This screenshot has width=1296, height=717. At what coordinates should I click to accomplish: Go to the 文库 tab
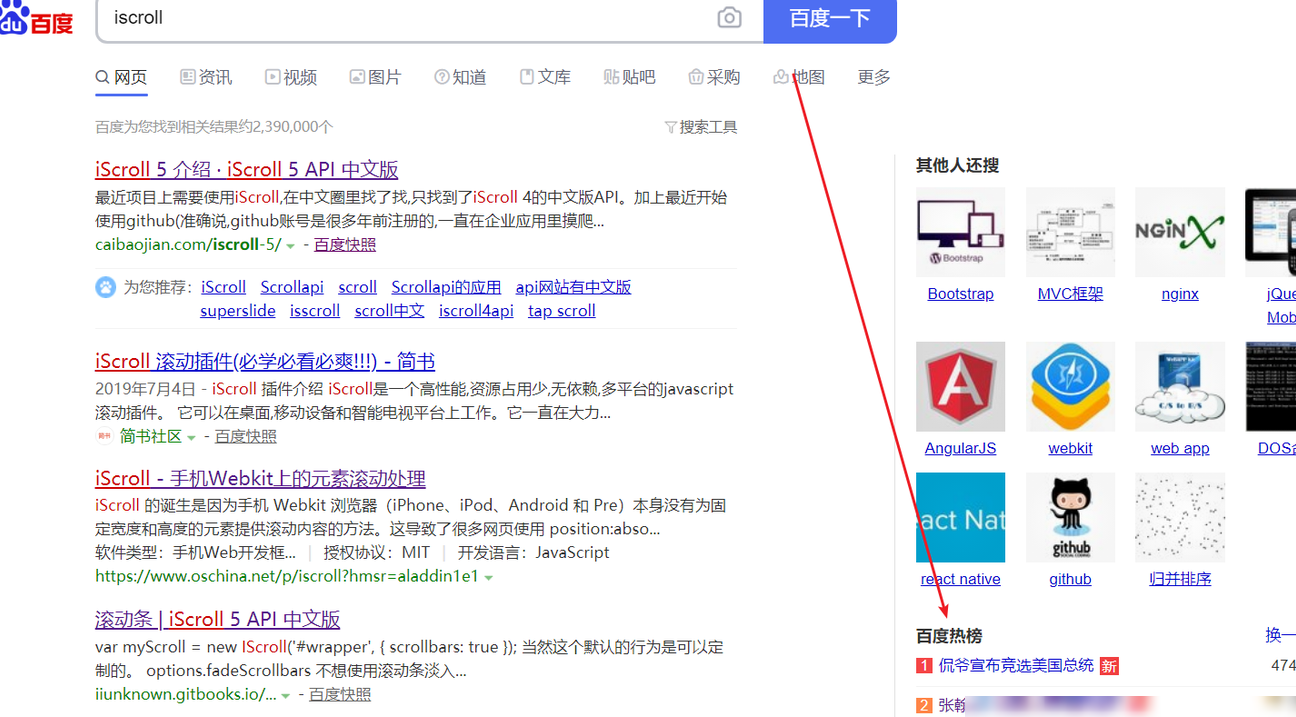[546, 77]
